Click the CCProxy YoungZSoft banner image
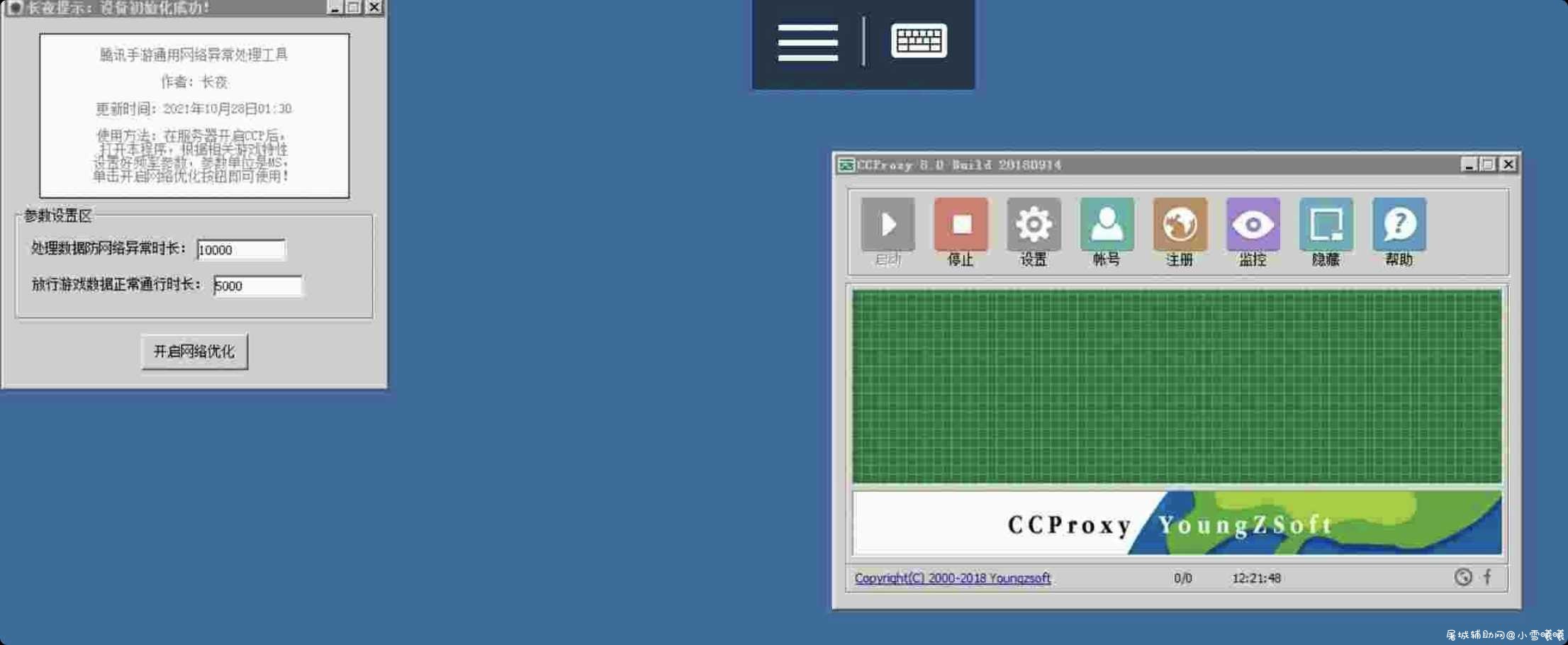The image size is (1568, 645). point(1177,523)
